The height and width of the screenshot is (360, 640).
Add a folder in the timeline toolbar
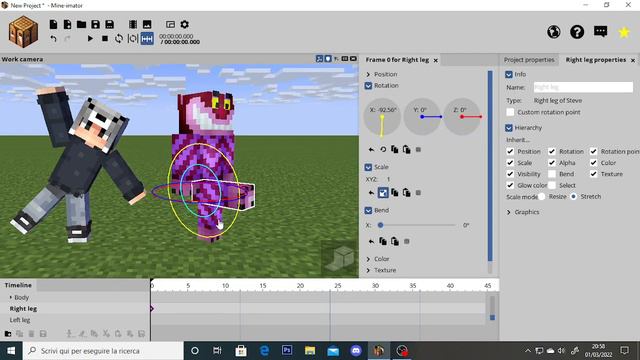(8, 334)
